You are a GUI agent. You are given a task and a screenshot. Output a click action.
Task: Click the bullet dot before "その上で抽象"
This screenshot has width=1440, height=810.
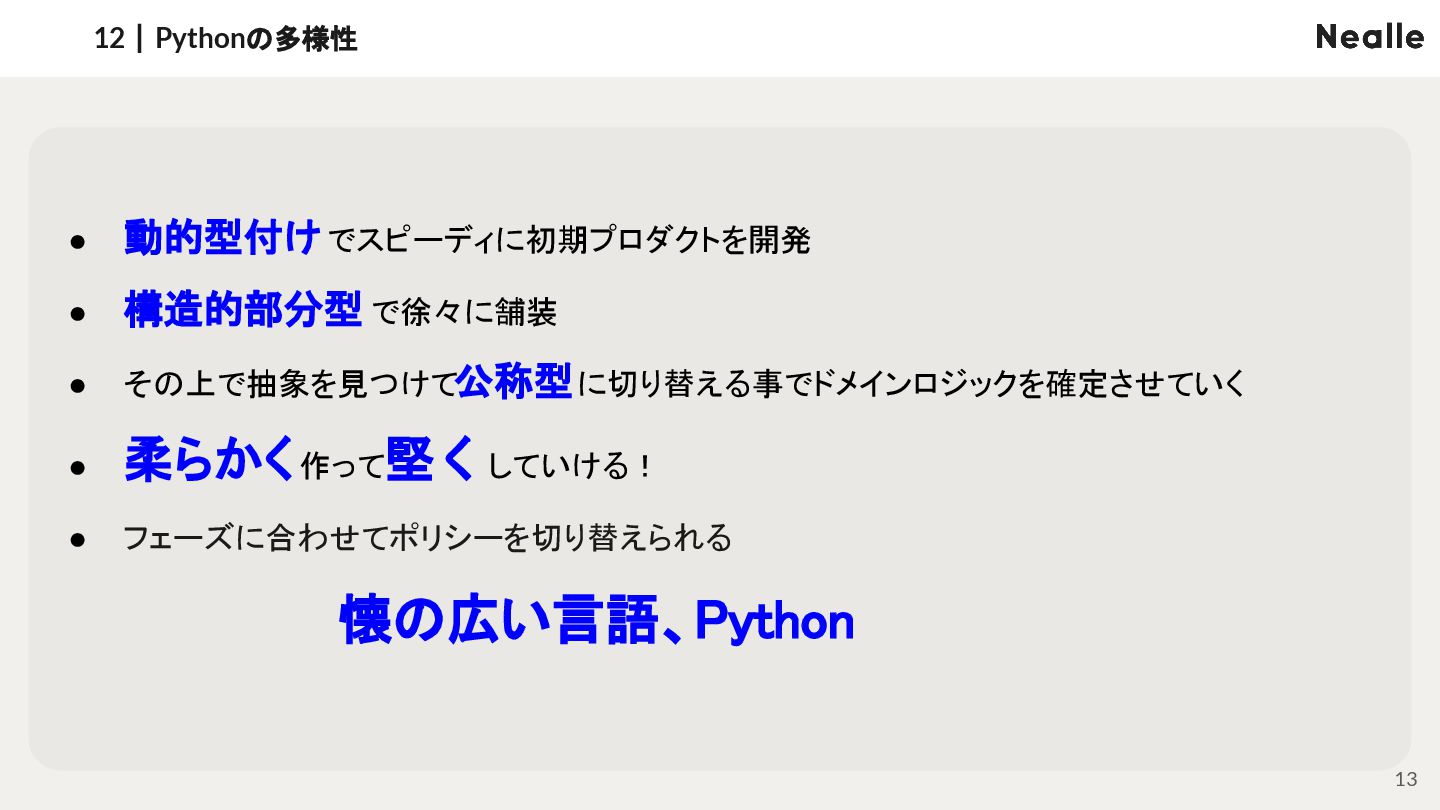(79, 385)
